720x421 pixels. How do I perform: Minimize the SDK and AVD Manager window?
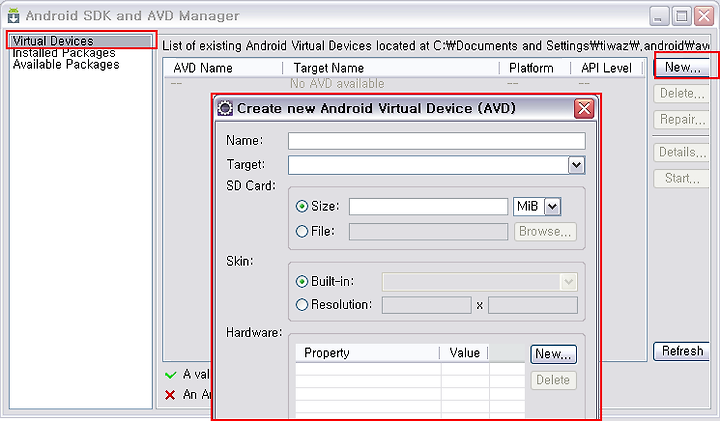(659, 16)
